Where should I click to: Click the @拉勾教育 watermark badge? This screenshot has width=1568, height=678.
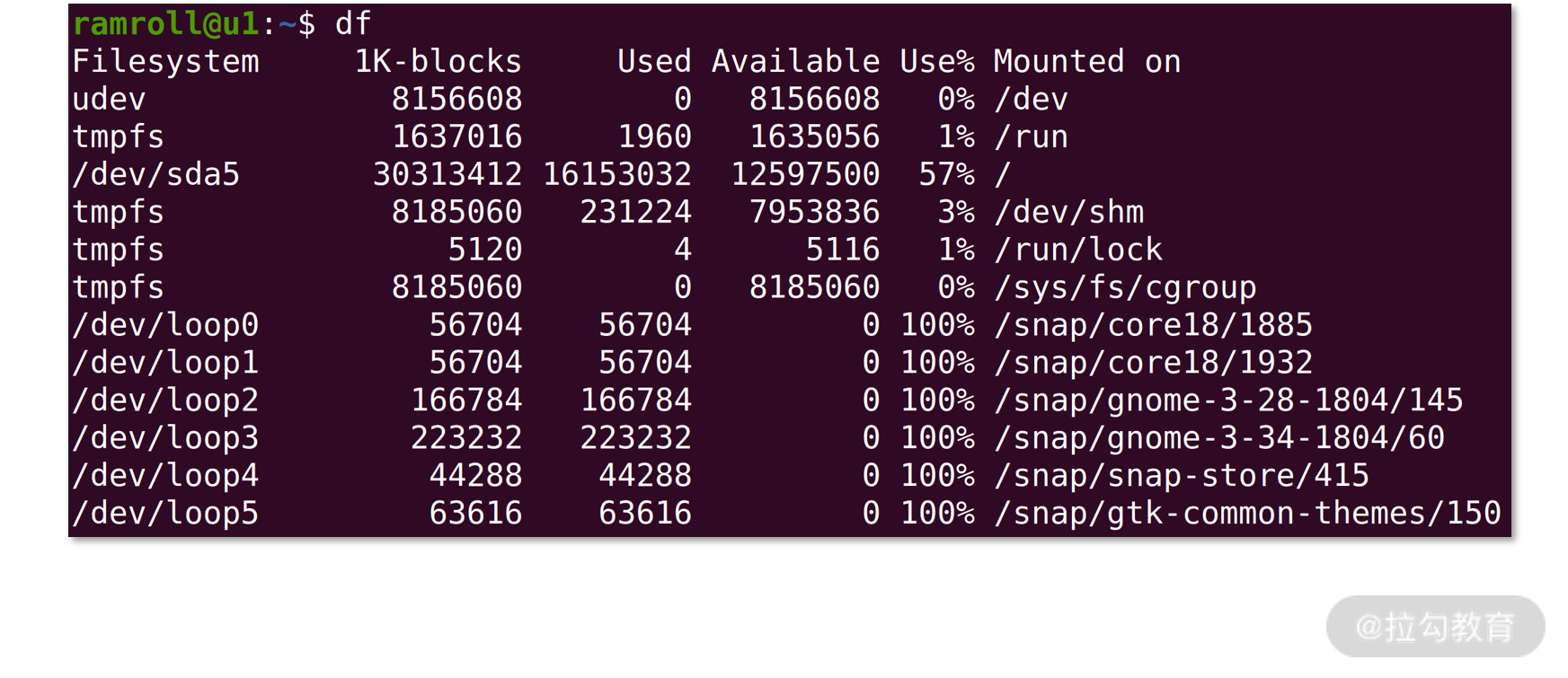pos(1435,627)
